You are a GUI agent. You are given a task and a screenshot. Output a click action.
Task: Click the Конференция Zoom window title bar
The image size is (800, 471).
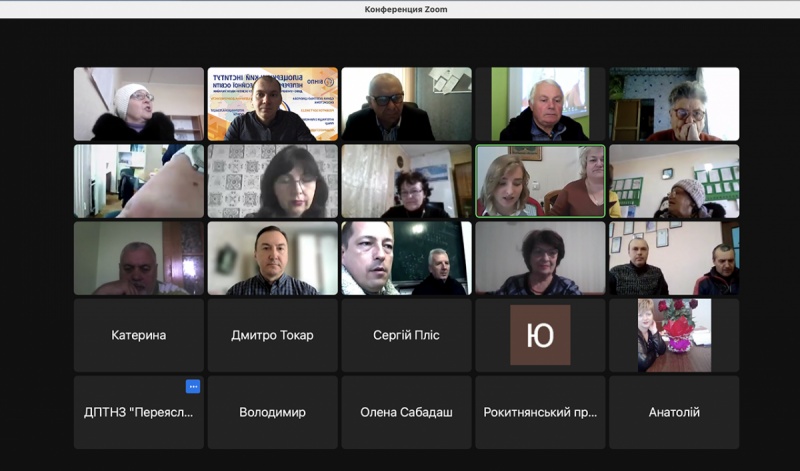(x=400, y=9)
